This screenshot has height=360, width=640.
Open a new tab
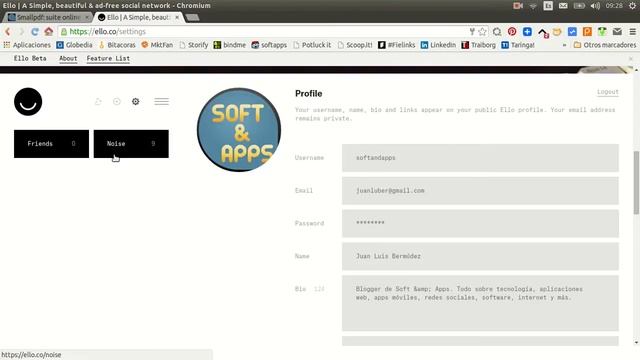[192, 17]
